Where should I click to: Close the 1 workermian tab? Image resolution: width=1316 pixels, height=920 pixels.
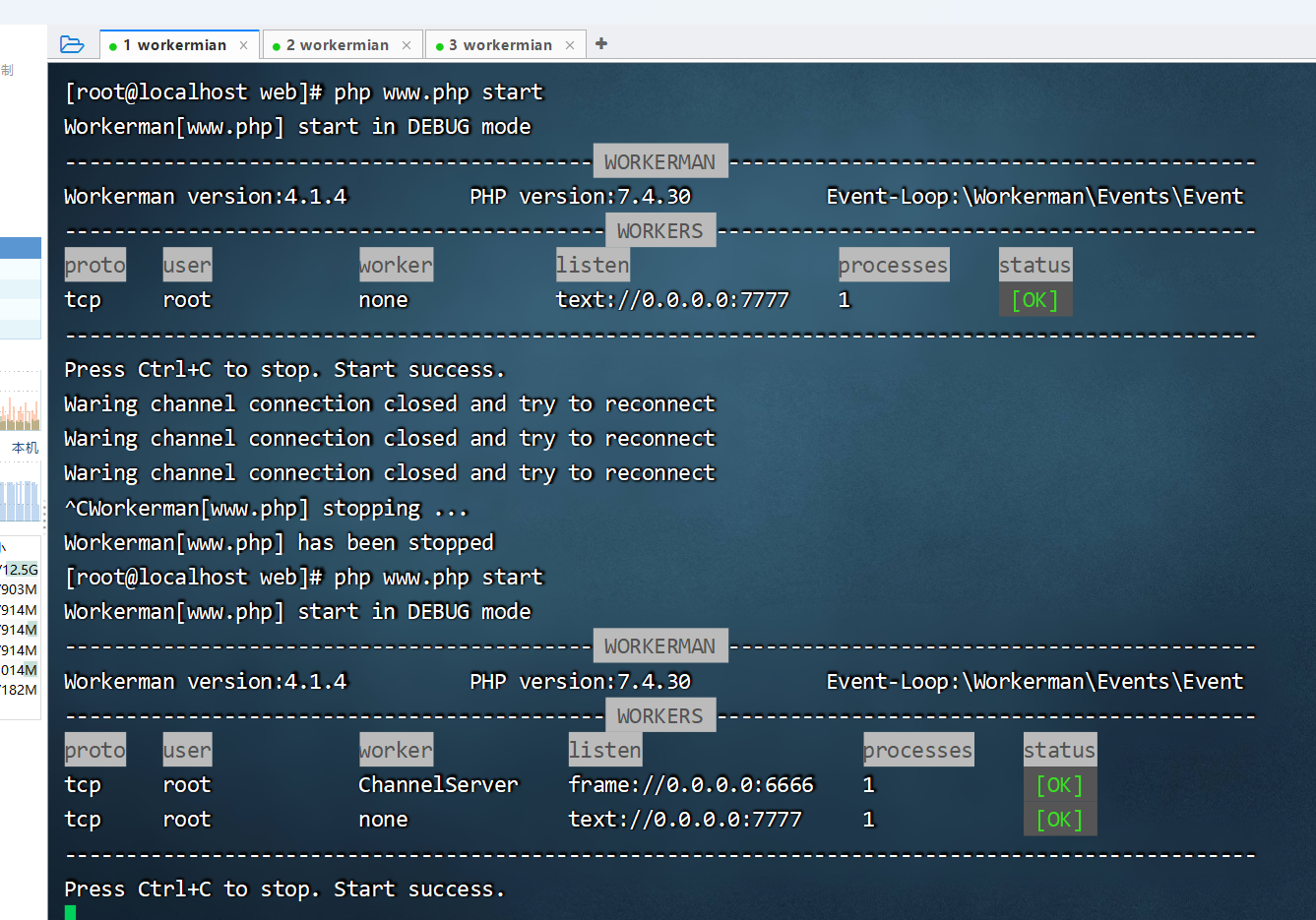[x=243, y=45]
